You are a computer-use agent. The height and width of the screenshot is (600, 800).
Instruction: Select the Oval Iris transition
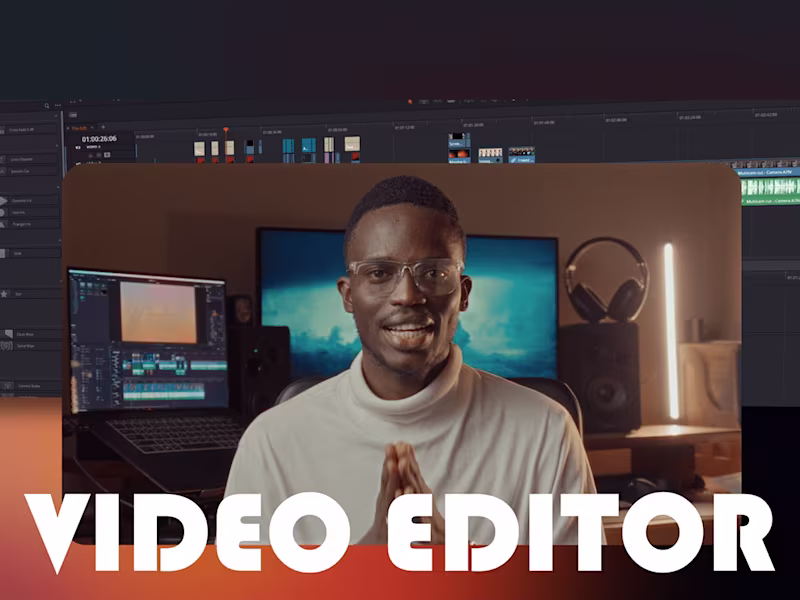click(x=30, y=212)
